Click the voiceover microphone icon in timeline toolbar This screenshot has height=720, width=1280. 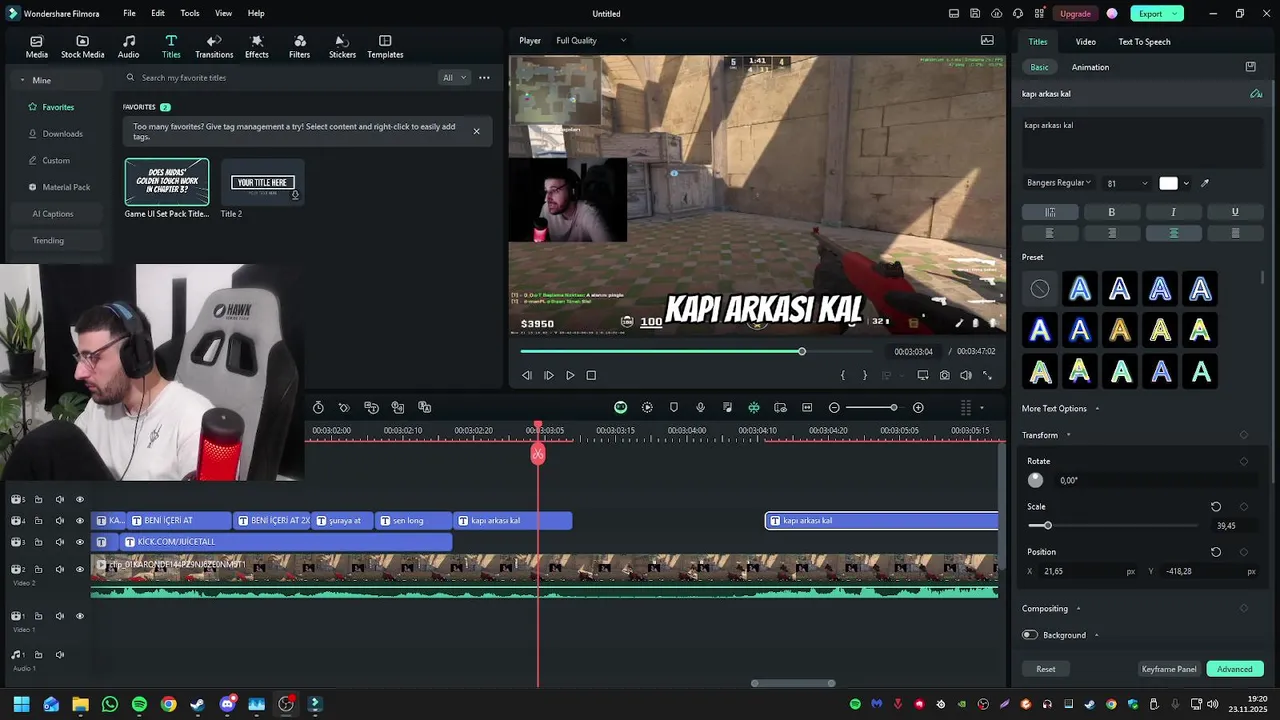point(700,407)
